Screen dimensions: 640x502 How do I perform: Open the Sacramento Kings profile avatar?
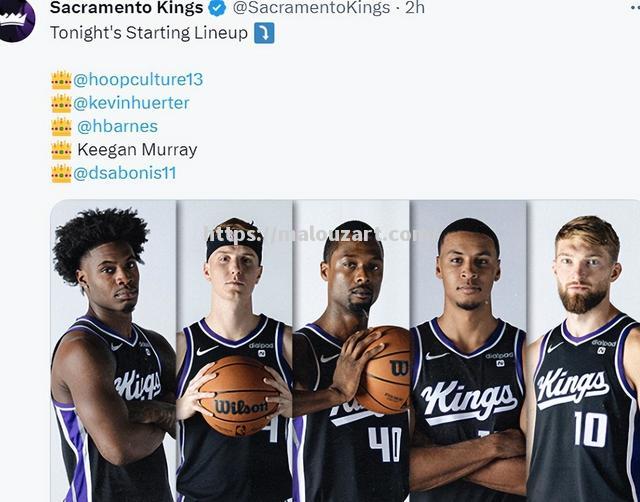[x=16, y=18]
